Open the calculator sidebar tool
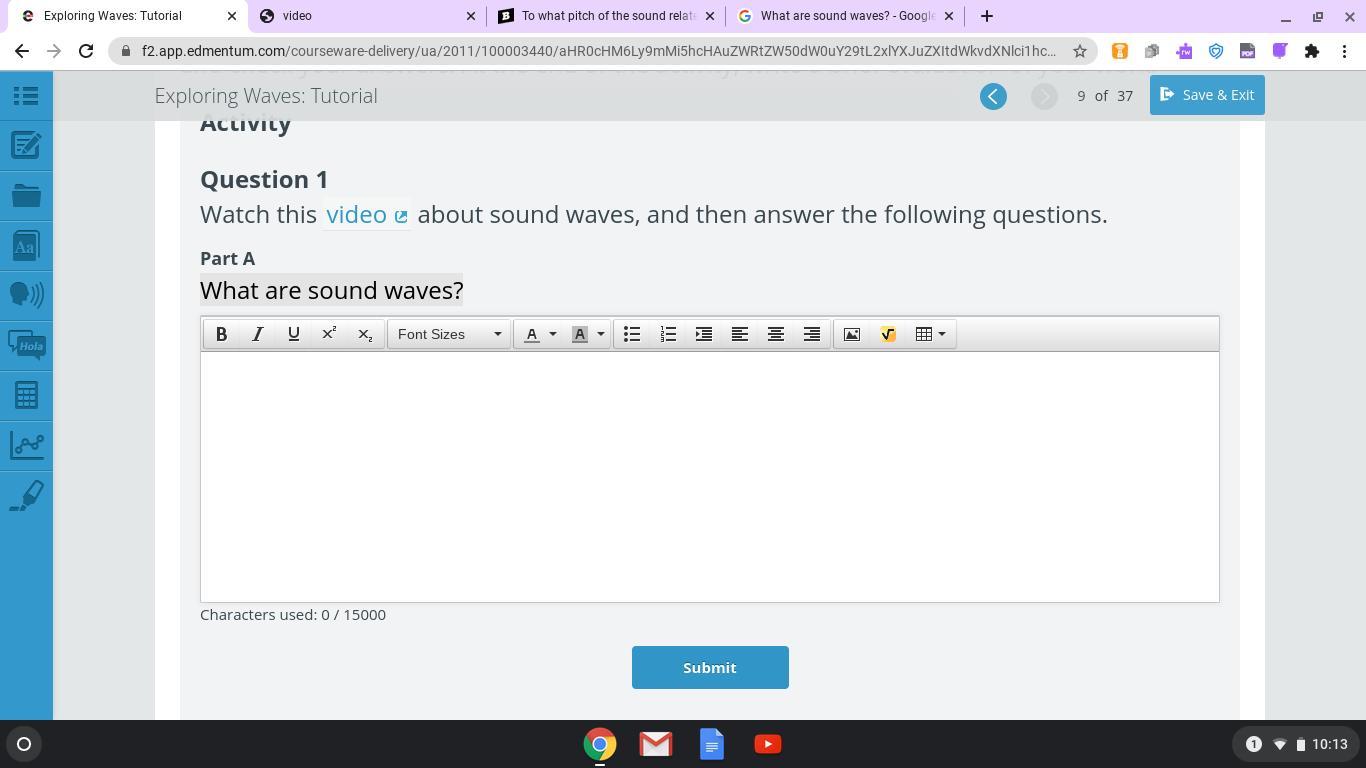Screen dimensions: 1366x768 tap(26, 395)
